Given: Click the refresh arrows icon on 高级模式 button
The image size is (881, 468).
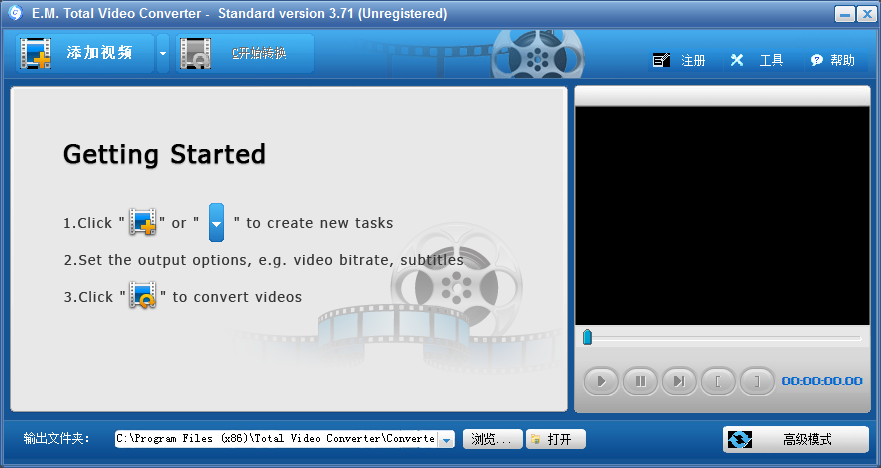Looking at the screenshot, I should (740, 439).
